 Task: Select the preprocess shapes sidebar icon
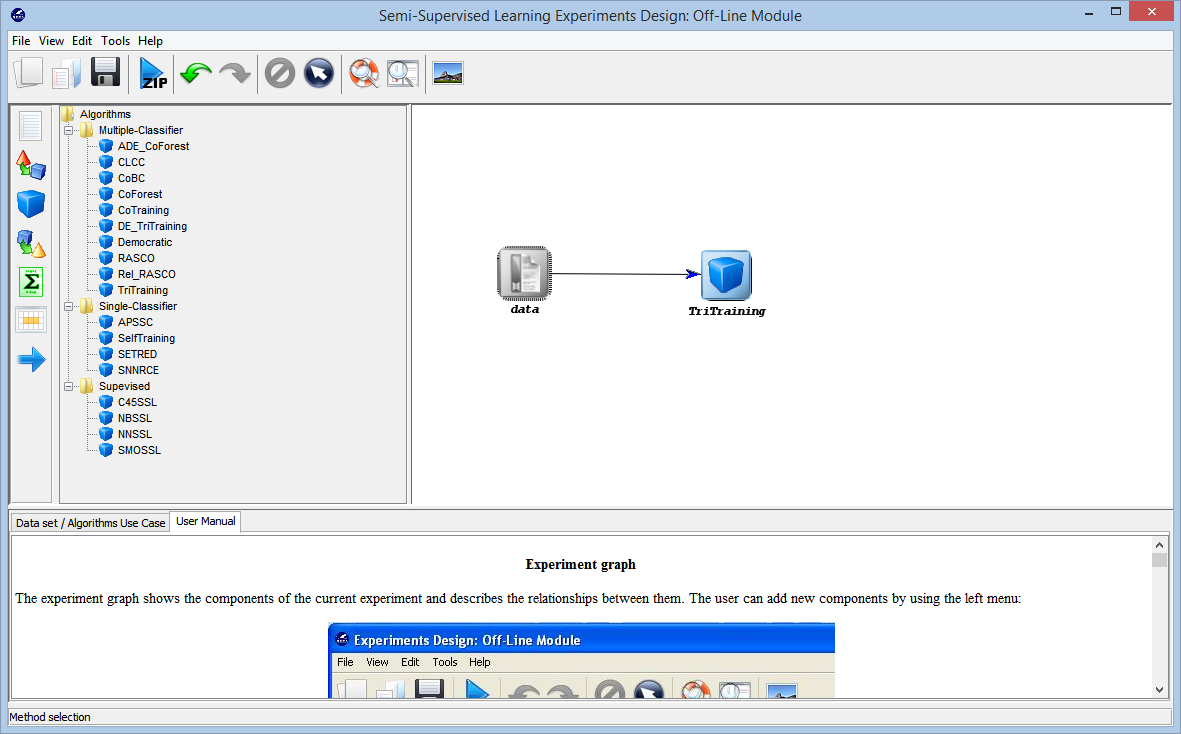pyautogui.click(x=31, y=164)
